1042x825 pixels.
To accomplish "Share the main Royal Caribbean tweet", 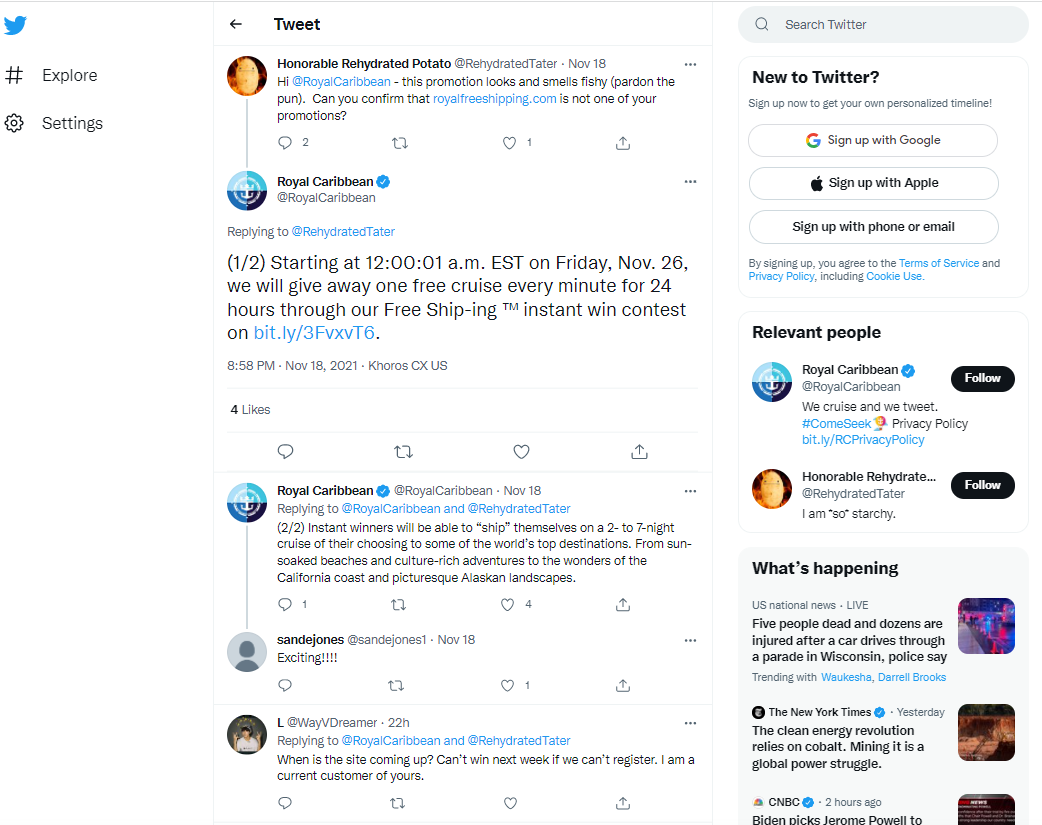I will pyautogui.click(x=639, y=452).
